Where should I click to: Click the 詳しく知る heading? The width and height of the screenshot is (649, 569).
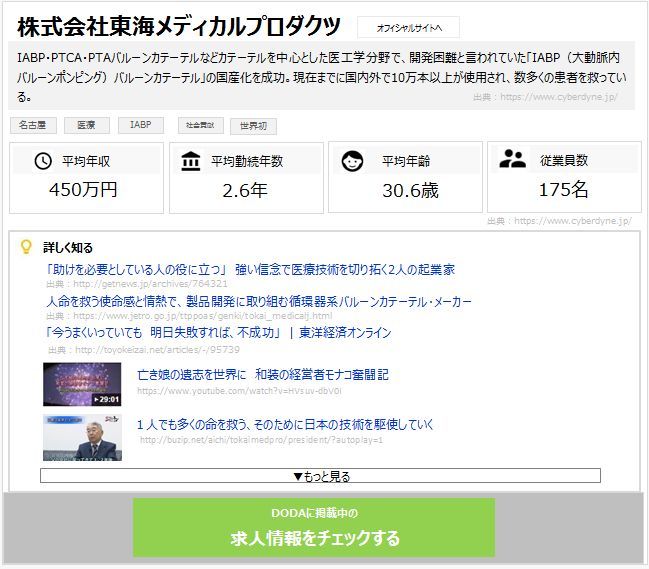point(68,247)
